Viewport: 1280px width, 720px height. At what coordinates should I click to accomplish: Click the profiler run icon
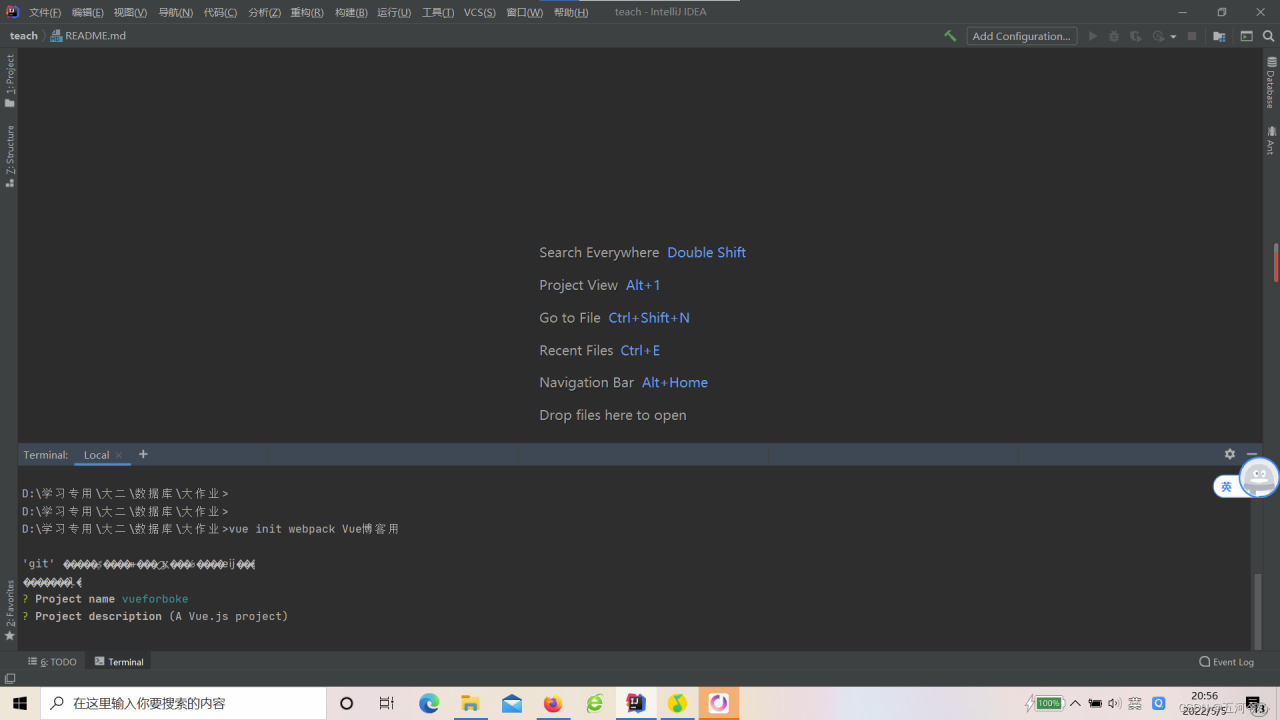[x=1158, y=36]
